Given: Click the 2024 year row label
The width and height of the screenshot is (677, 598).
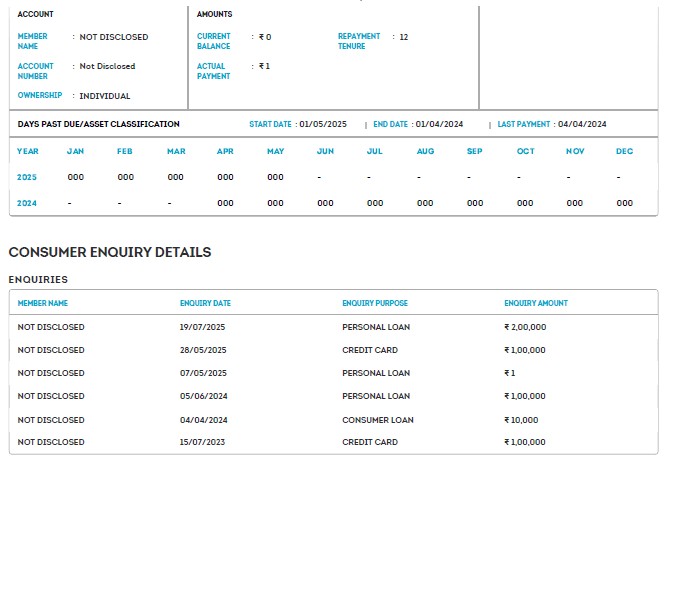Looking at the screenshot, I should tap(28, 203).
